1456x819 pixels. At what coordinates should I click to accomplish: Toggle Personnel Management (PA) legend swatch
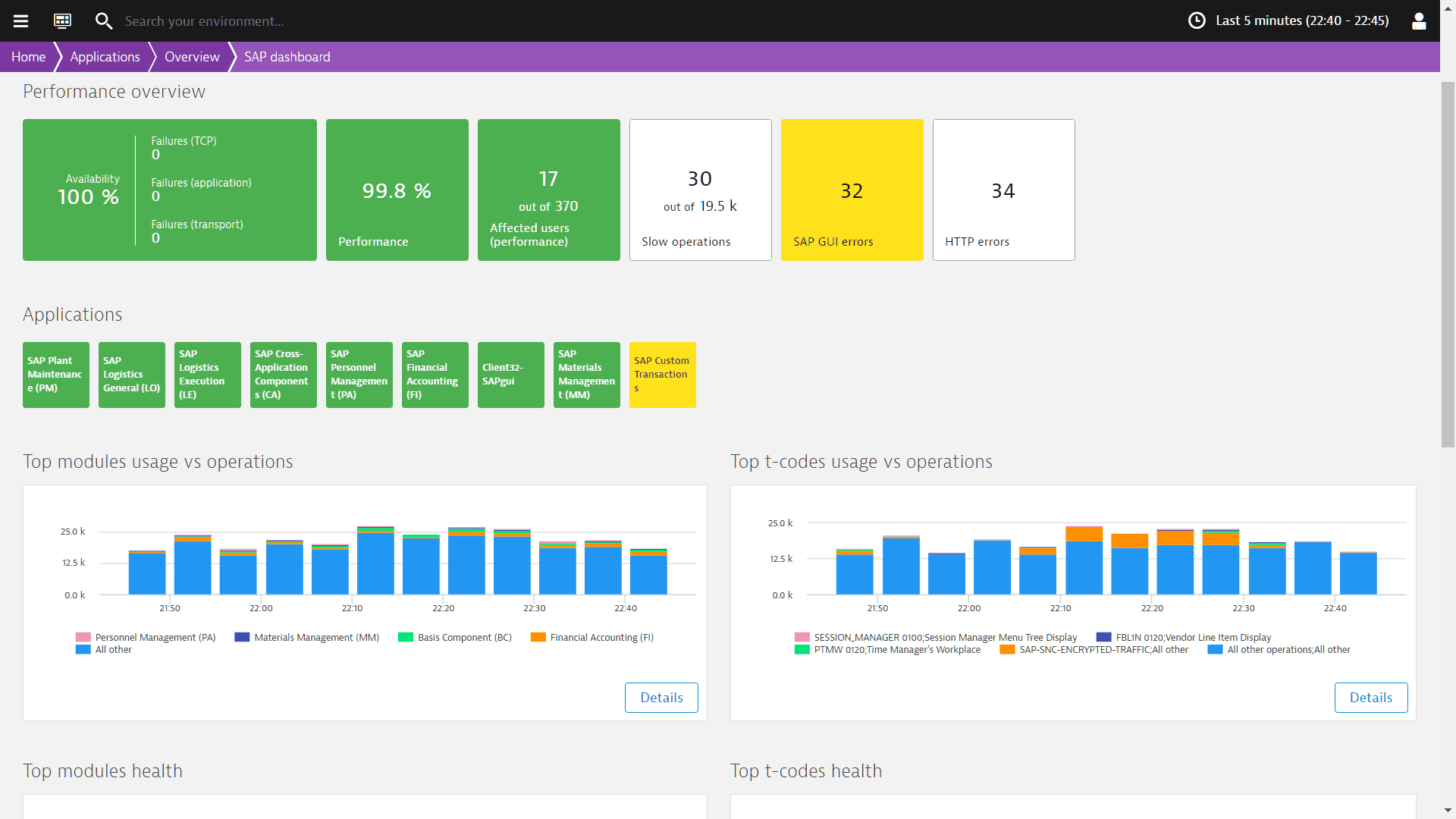(x=83, y=637)
